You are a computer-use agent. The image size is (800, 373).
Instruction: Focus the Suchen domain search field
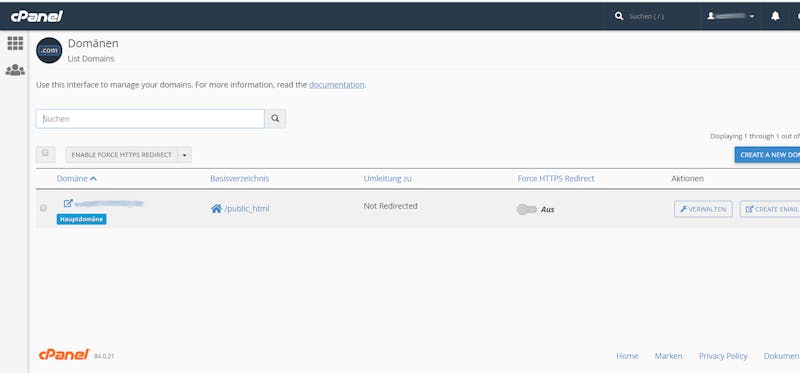click(x=151, y=118)
